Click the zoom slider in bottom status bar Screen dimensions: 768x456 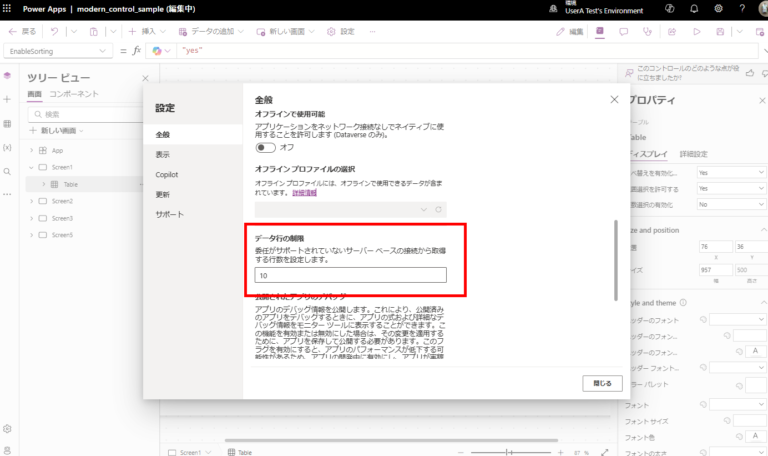510,452
